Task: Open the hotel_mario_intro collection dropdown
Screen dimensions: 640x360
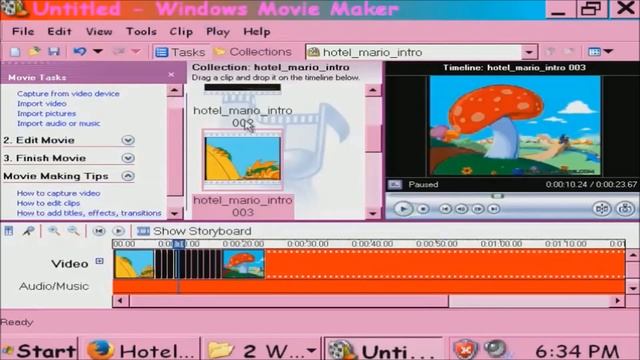Action: tap(529, 52)
